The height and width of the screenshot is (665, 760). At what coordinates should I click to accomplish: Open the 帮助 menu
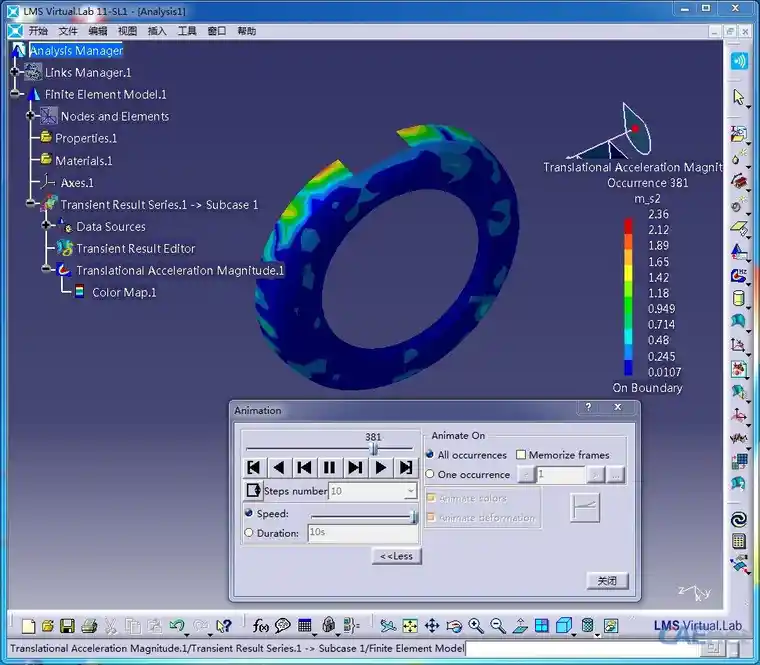coord(246,31)
